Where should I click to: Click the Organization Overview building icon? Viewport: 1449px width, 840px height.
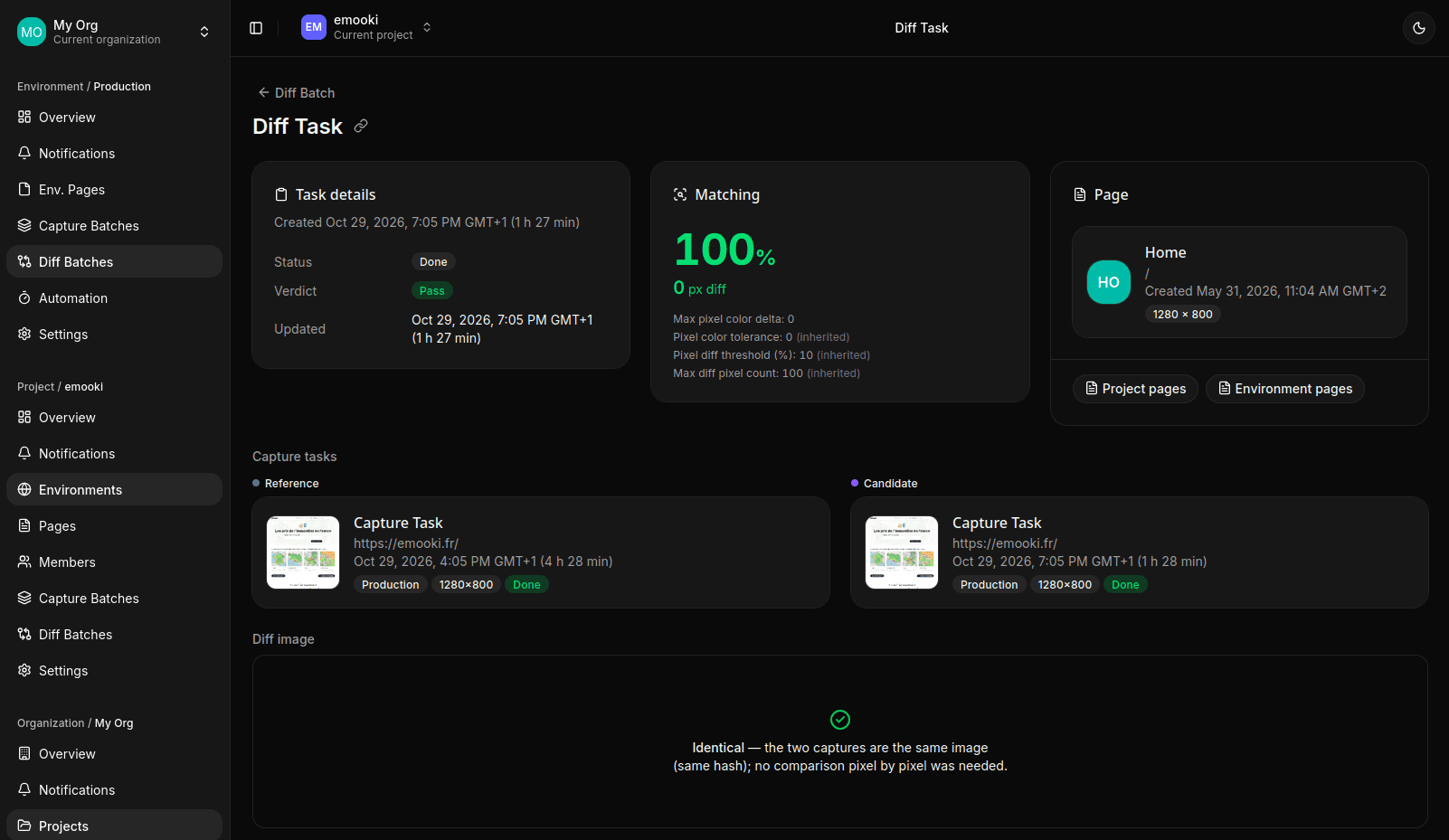(24, 753)
